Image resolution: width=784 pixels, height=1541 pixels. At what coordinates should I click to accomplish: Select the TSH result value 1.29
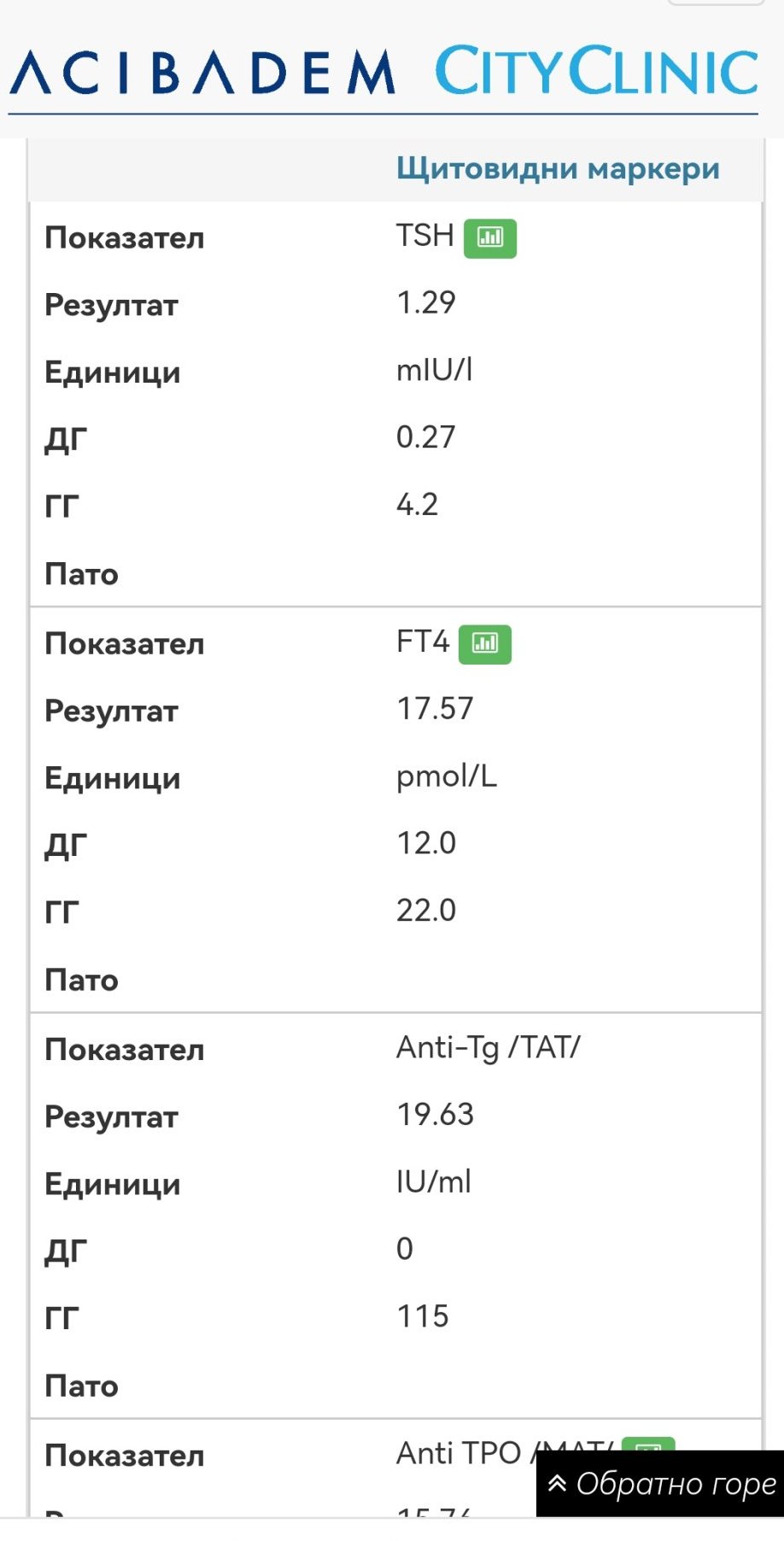coord(426,302)
